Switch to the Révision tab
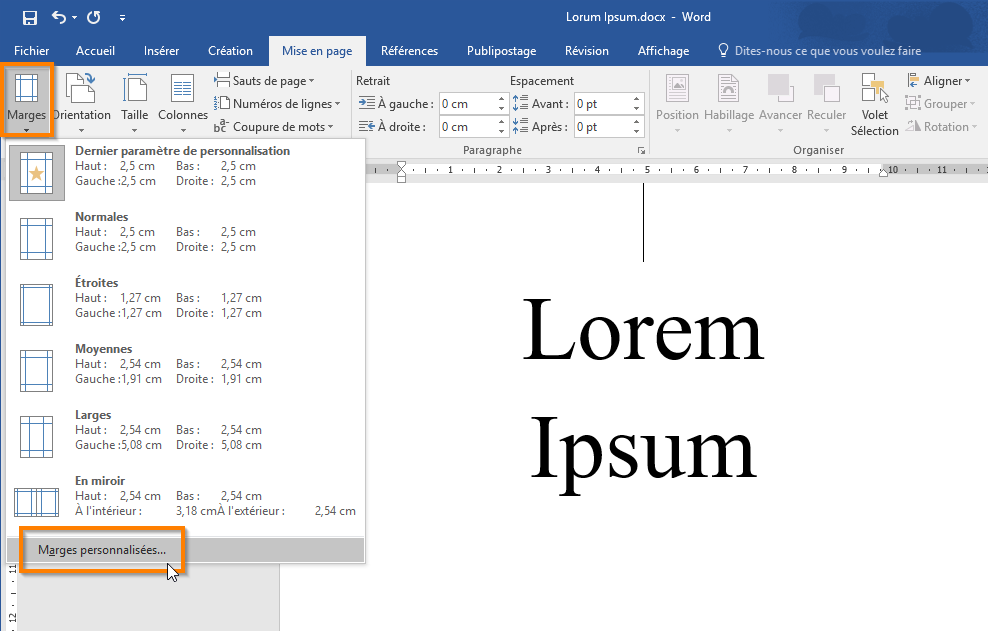988x631 pixels. click(x=587, y=51)
